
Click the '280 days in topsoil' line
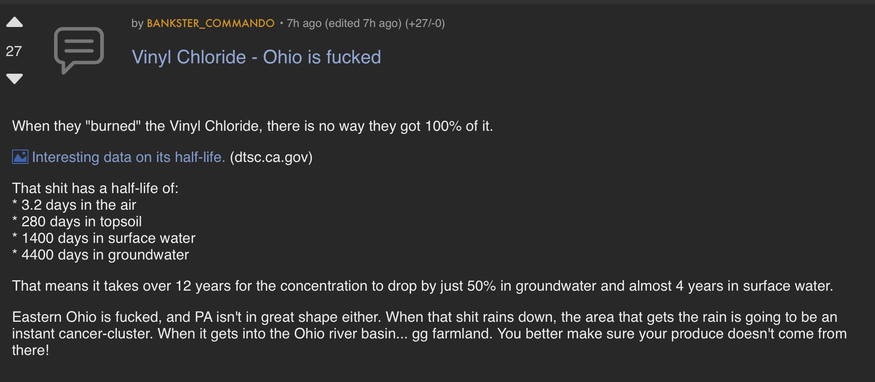click(x=77, y=222)
